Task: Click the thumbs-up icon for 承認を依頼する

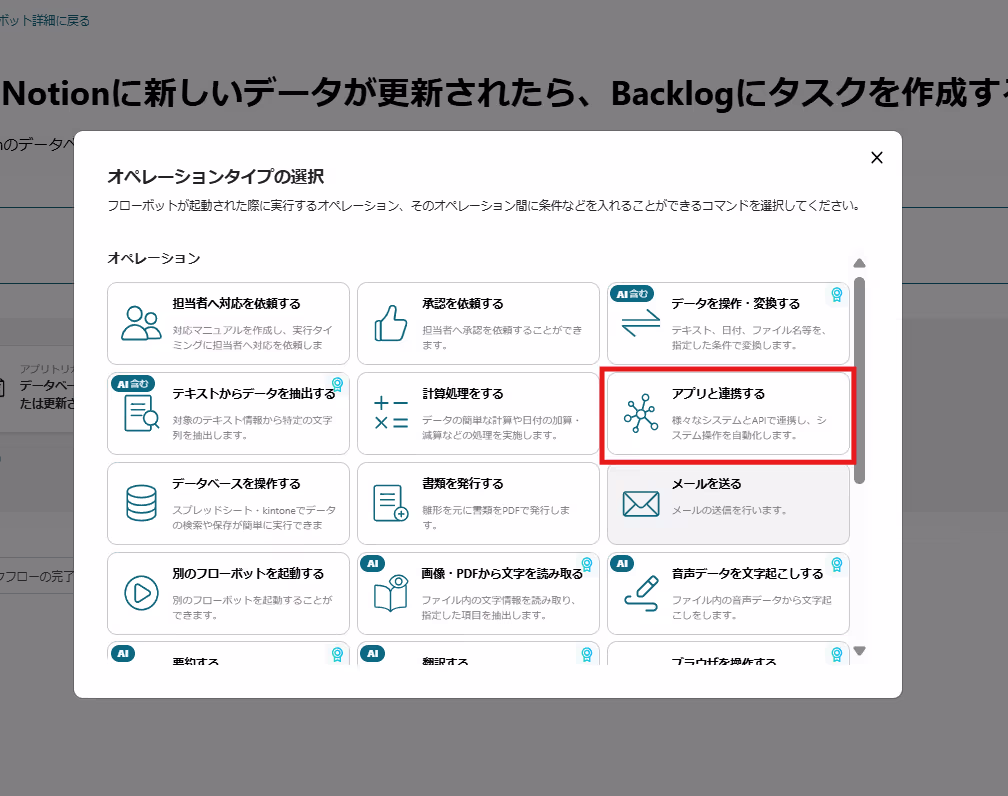Action: tap(391, 323)
